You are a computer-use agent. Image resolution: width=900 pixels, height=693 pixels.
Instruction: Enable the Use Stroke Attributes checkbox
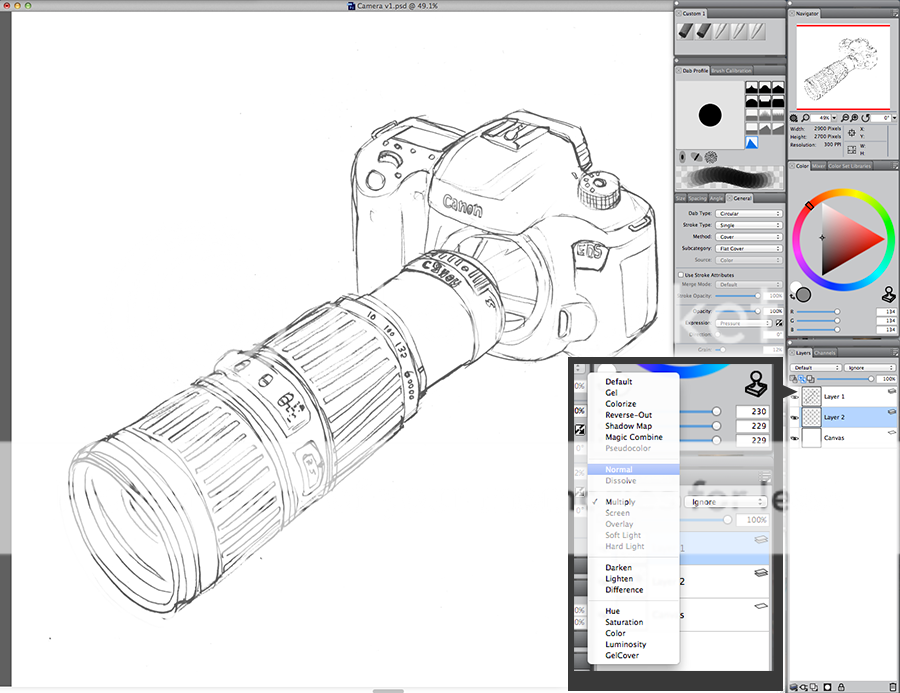point(681,274)
